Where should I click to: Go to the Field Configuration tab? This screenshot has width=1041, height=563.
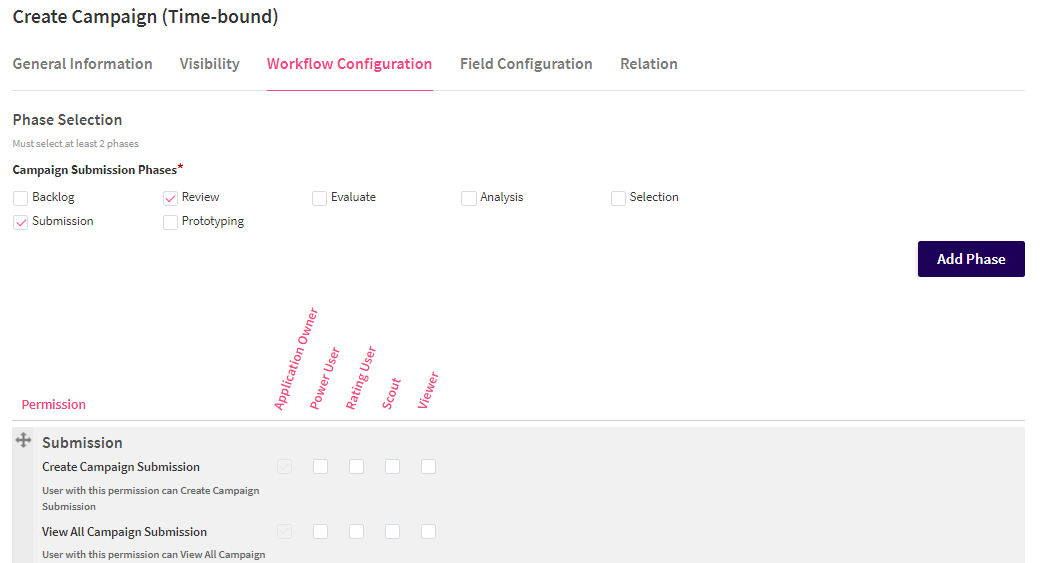(x=526, y=64)
